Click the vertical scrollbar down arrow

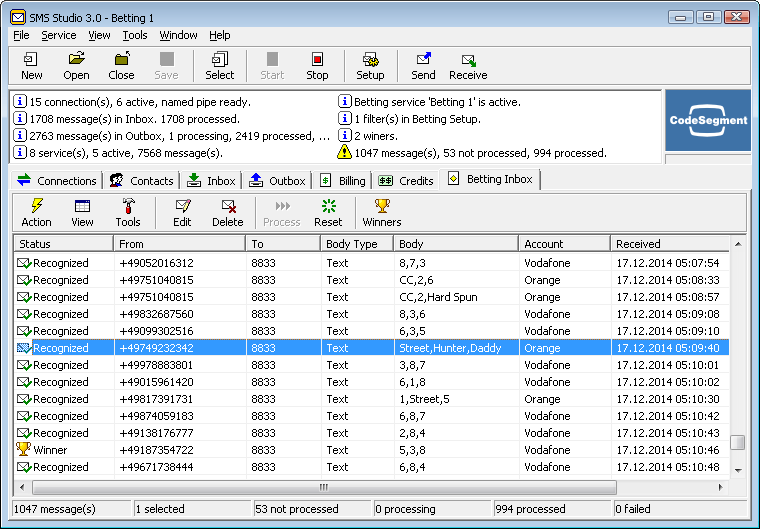(738, 469)
